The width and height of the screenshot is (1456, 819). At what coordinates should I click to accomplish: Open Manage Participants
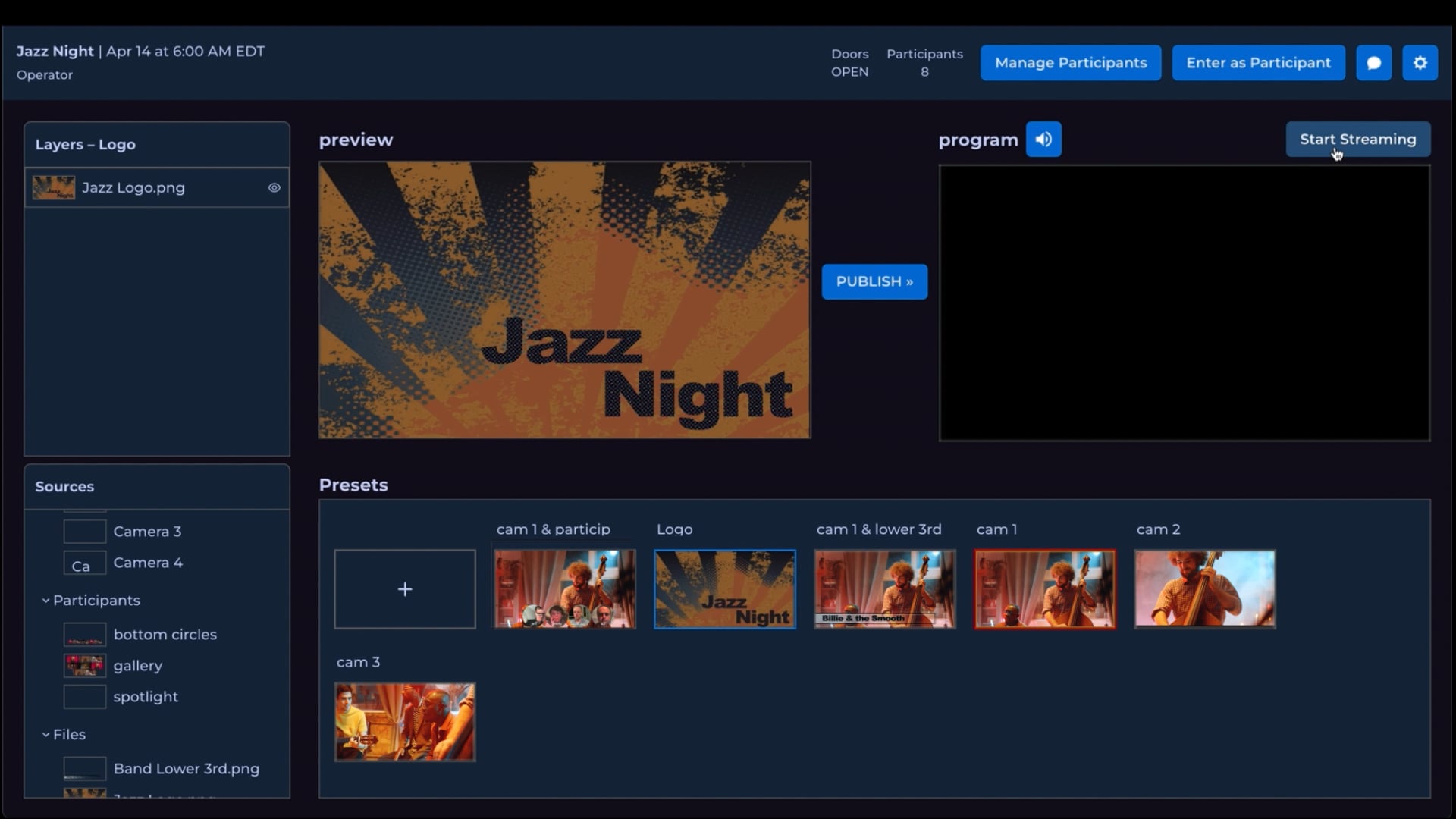click(x=1070, y=63)
